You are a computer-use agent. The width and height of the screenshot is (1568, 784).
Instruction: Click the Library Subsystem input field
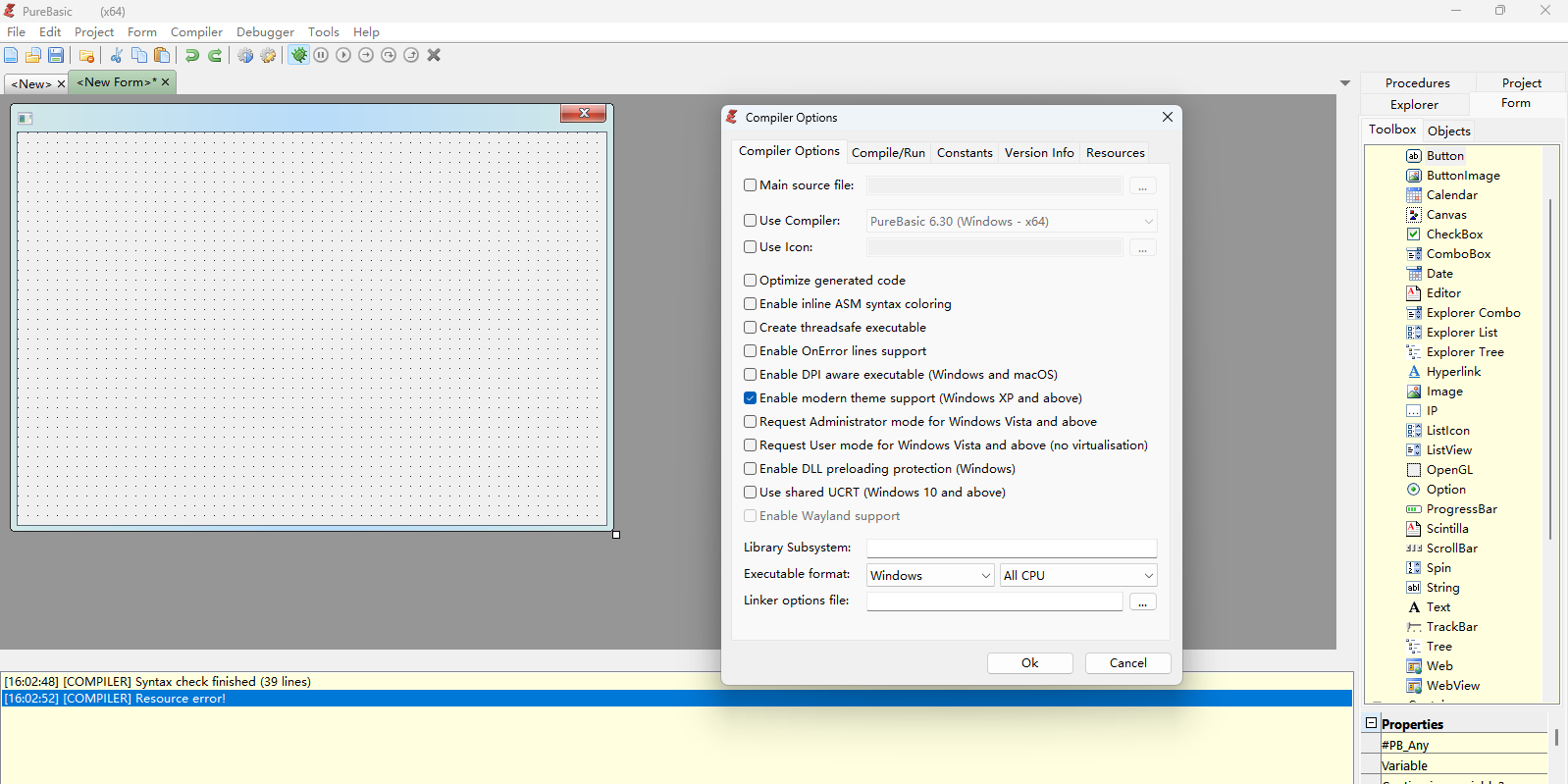tap(1011, 549)
